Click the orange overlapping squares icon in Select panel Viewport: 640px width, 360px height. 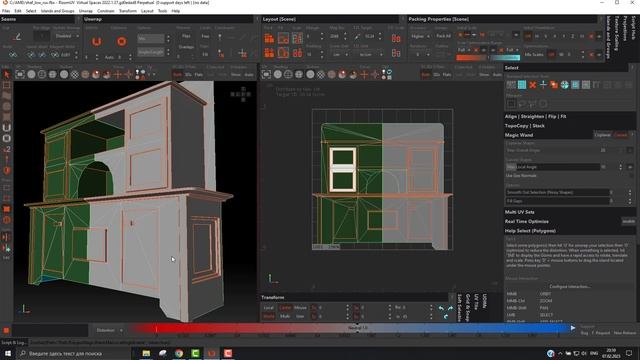click(x=554, y=85)
